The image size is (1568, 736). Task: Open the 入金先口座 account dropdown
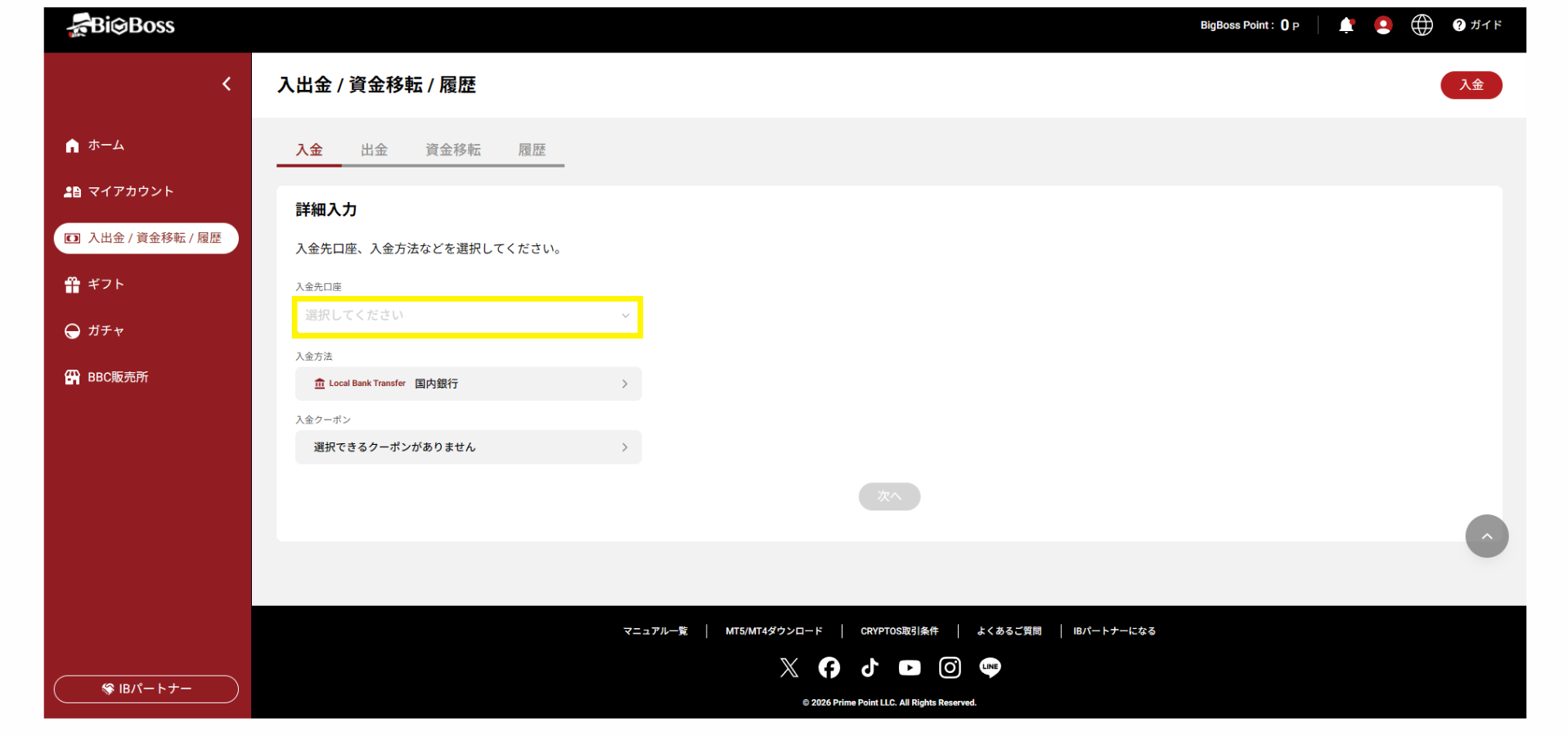click(x=466, y=315)
